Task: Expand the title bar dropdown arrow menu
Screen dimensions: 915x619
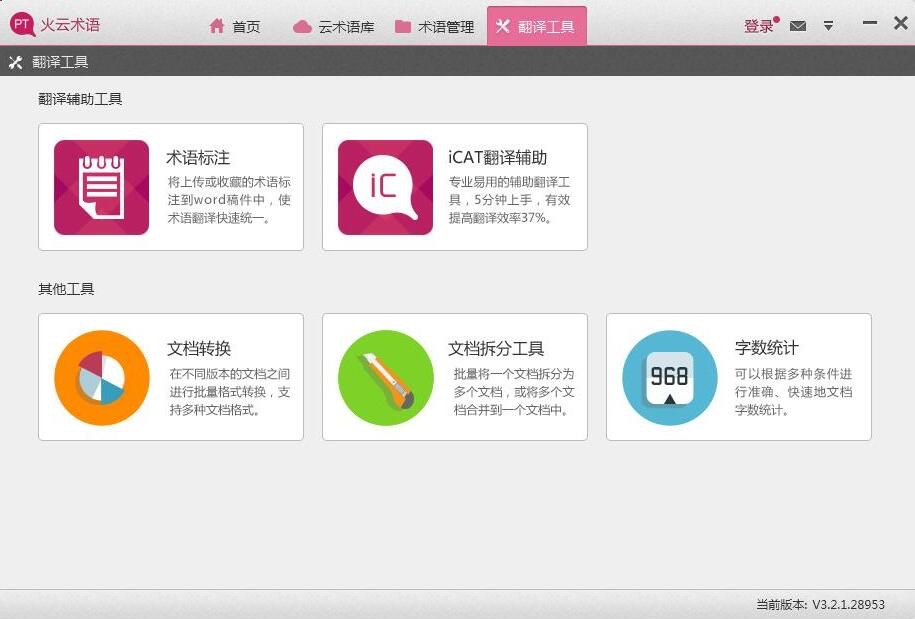Action: (x=828, y=26)
